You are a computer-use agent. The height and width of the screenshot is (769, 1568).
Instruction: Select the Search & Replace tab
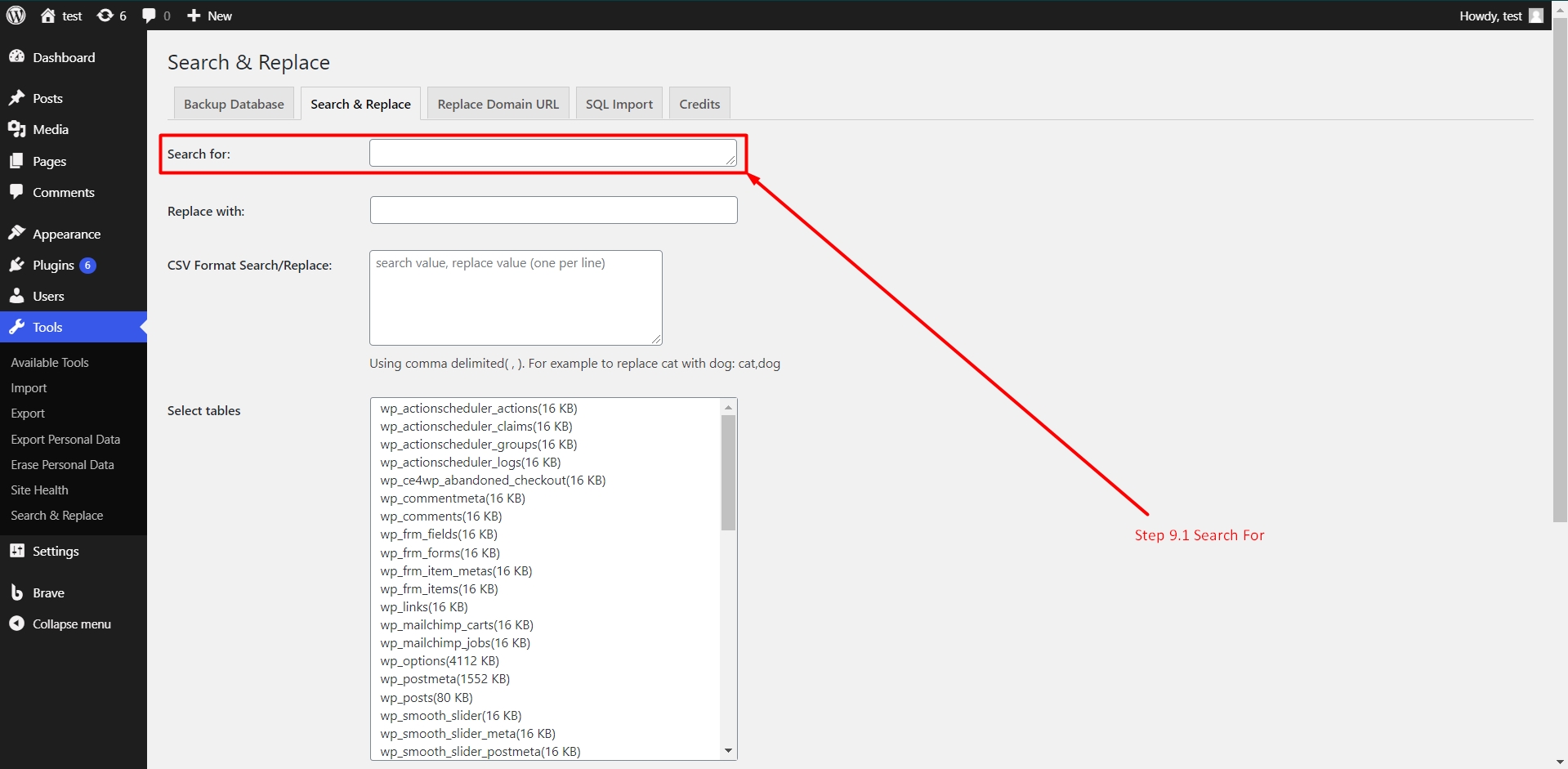[x=360, y=104]
